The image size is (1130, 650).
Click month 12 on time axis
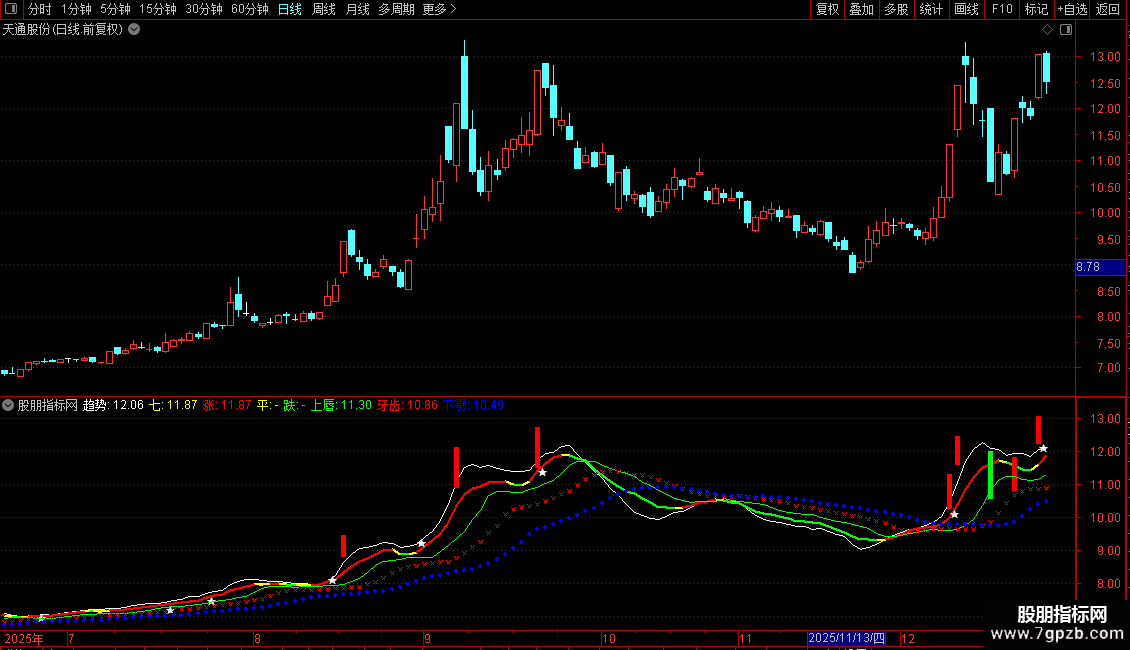908,639
